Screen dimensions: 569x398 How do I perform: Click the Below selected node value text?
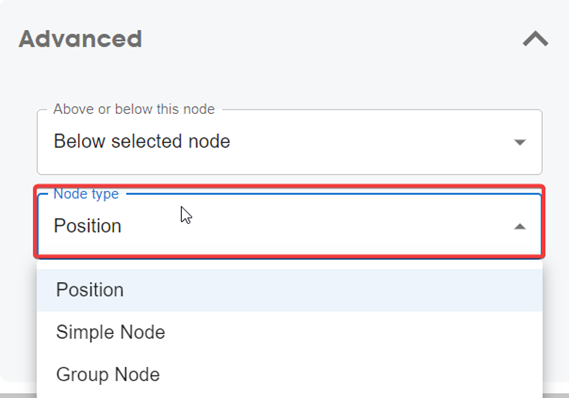(x=142, y=141)
